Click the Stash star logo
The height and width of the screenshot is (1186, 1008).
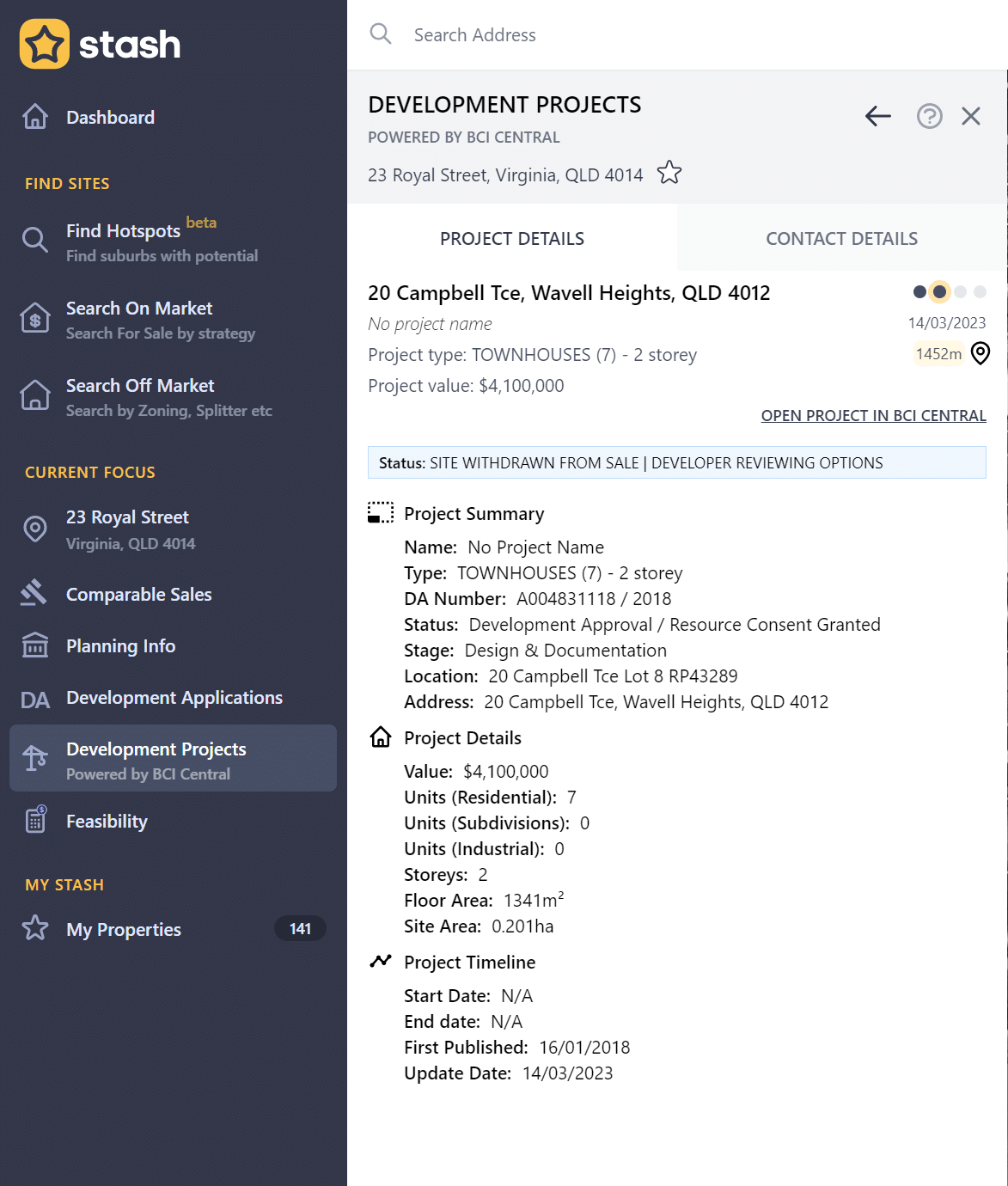[x=45, y=44]
